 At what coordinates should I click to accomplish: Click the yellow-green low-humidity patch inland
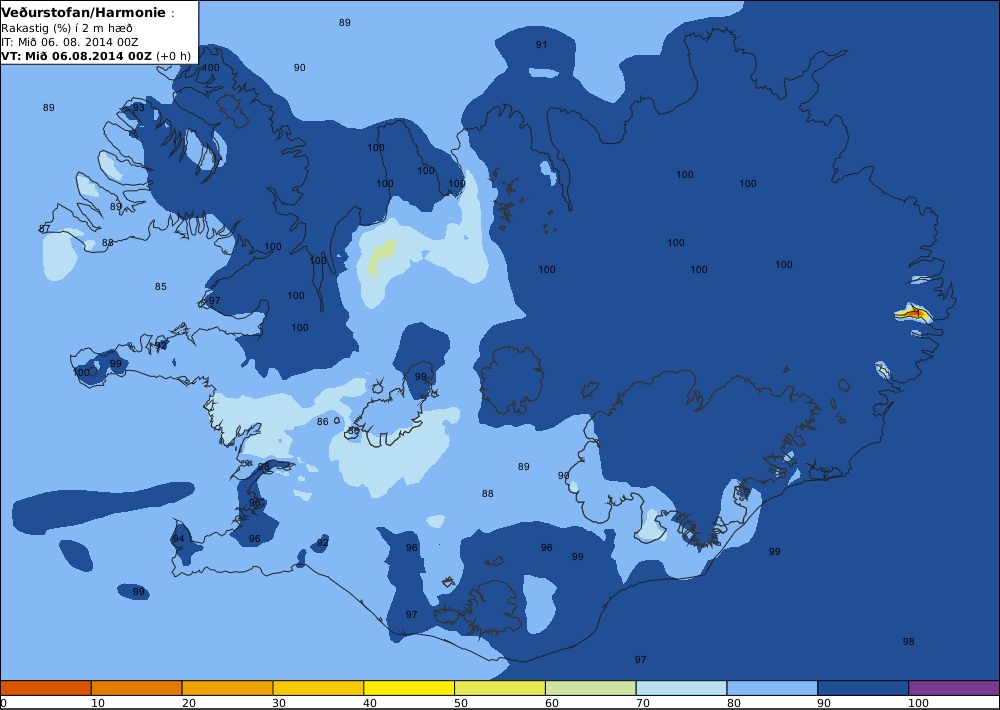(381, 256)
